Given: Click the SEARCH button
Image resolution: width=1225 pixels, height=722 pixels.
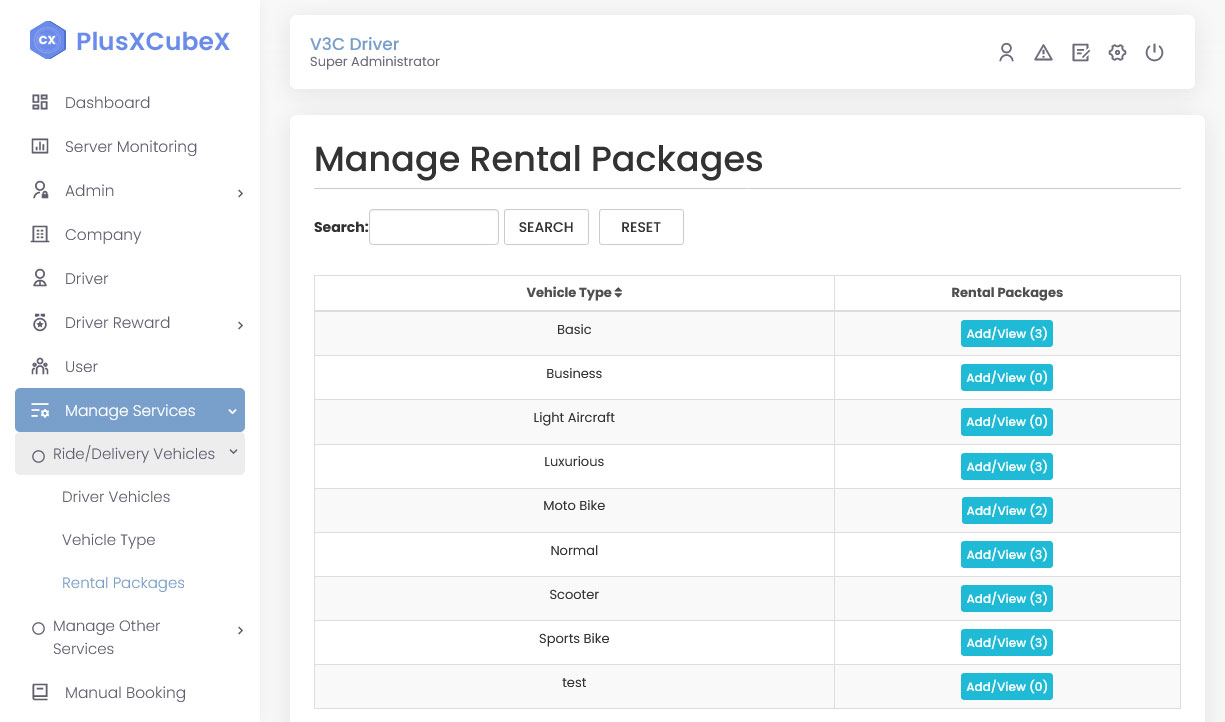Looking at the screenshot, I should coord(546,227).
